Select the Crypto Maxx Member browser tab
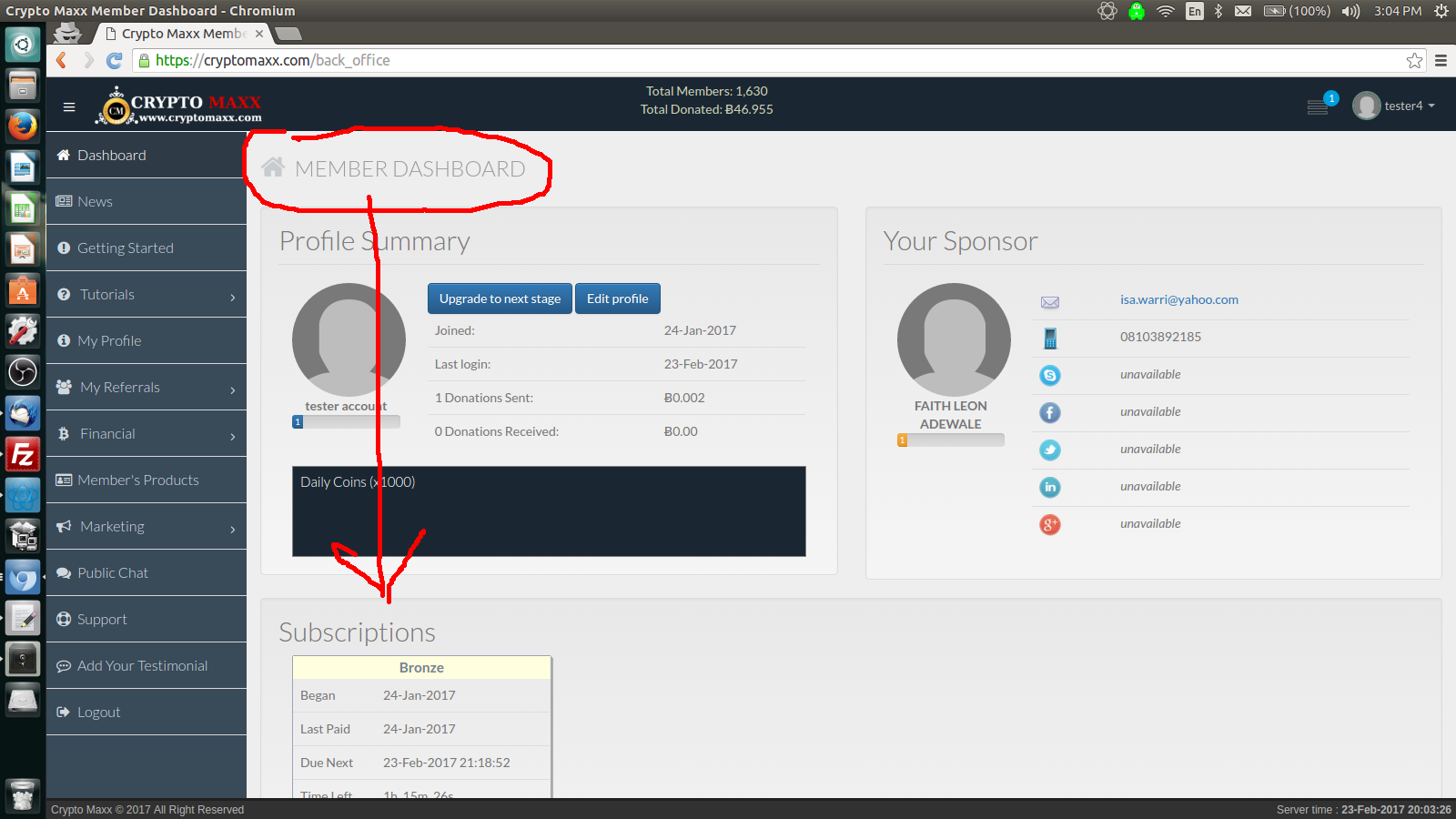This screenshot has width=1456, height=819. tap(182, 34)
